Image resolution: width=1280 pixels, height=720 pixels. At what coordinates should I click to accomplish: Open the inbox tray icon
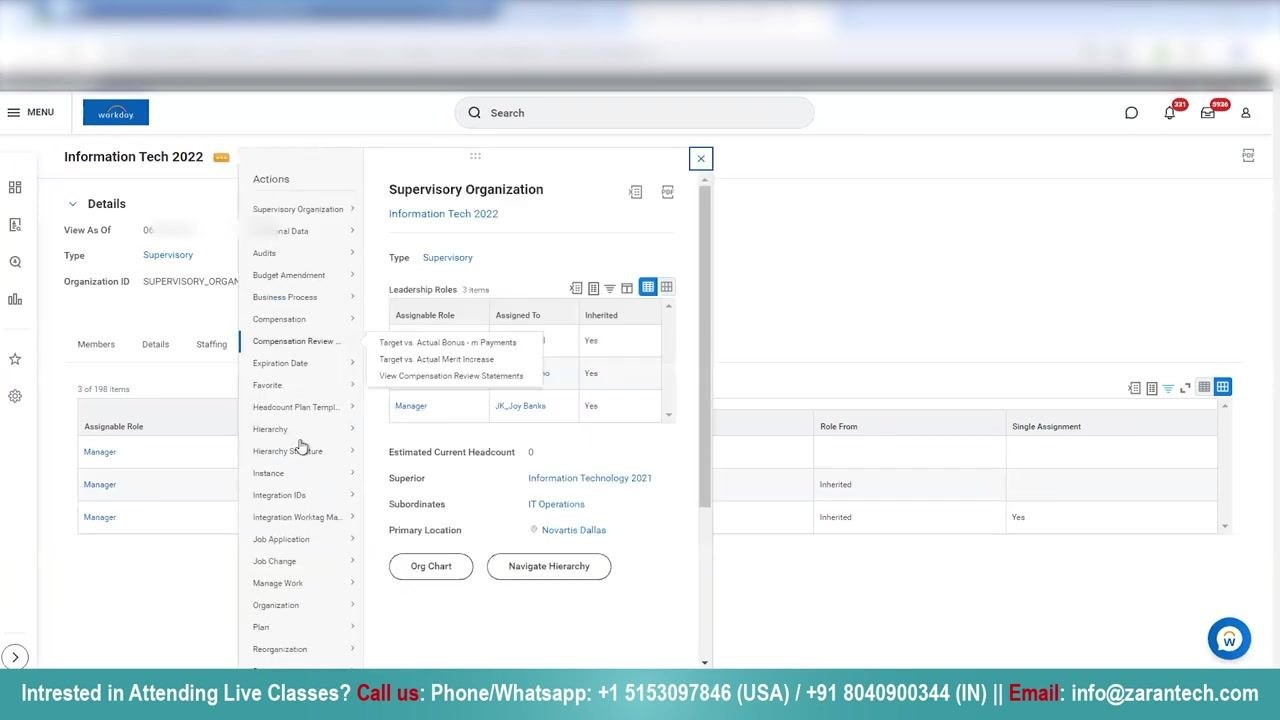(1208, 113)
